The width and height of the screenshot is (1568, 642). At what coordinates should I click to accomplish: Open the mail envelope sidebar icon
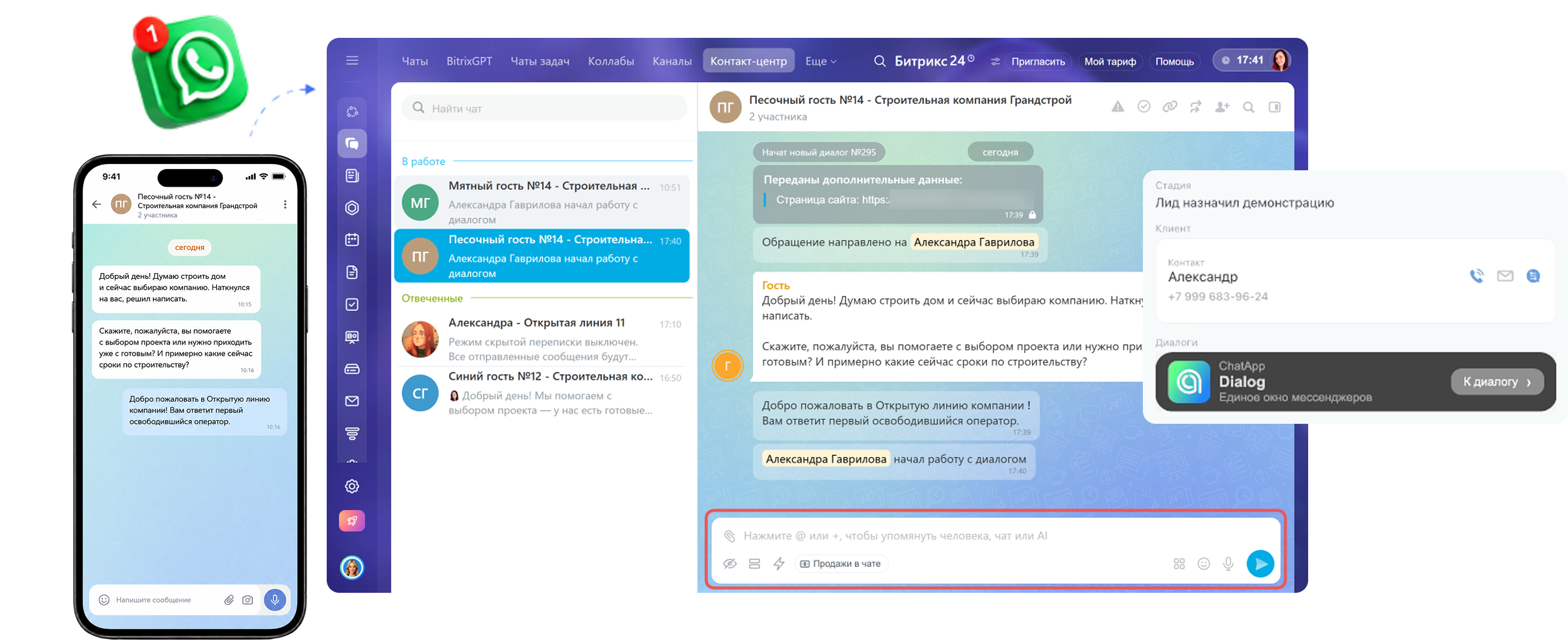click(x=352, y=401)
